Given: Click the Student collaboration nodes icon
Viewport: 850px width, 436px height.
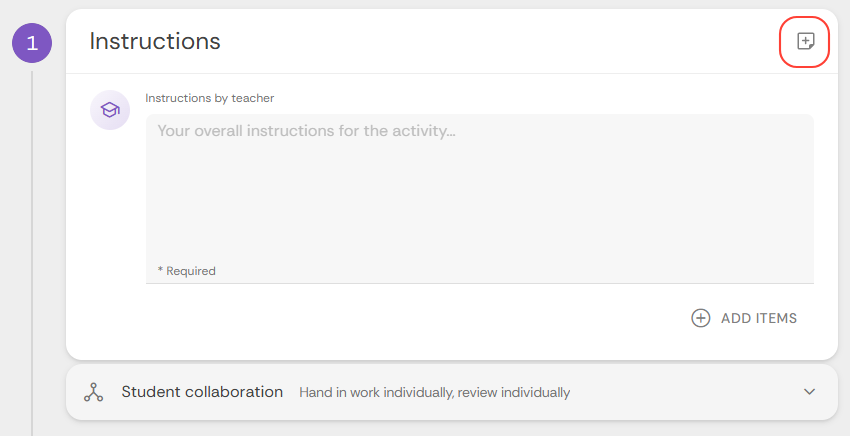Looking at the screenshot, I should 93,392.
